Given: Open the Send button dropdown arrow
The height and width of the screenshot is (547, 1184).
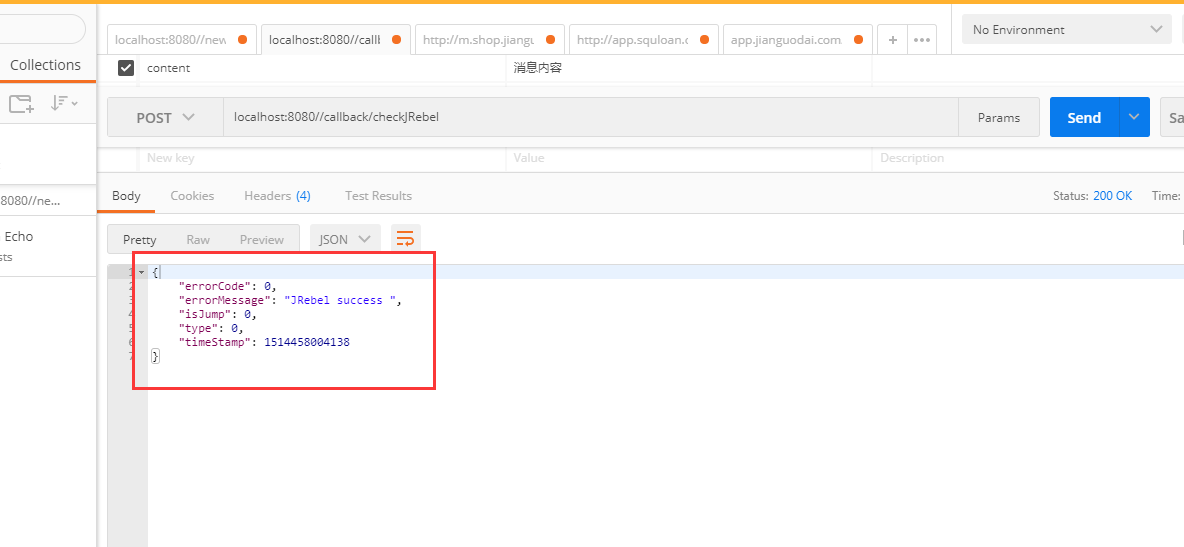Looking at the screenshot, I should pos(1133,117).
